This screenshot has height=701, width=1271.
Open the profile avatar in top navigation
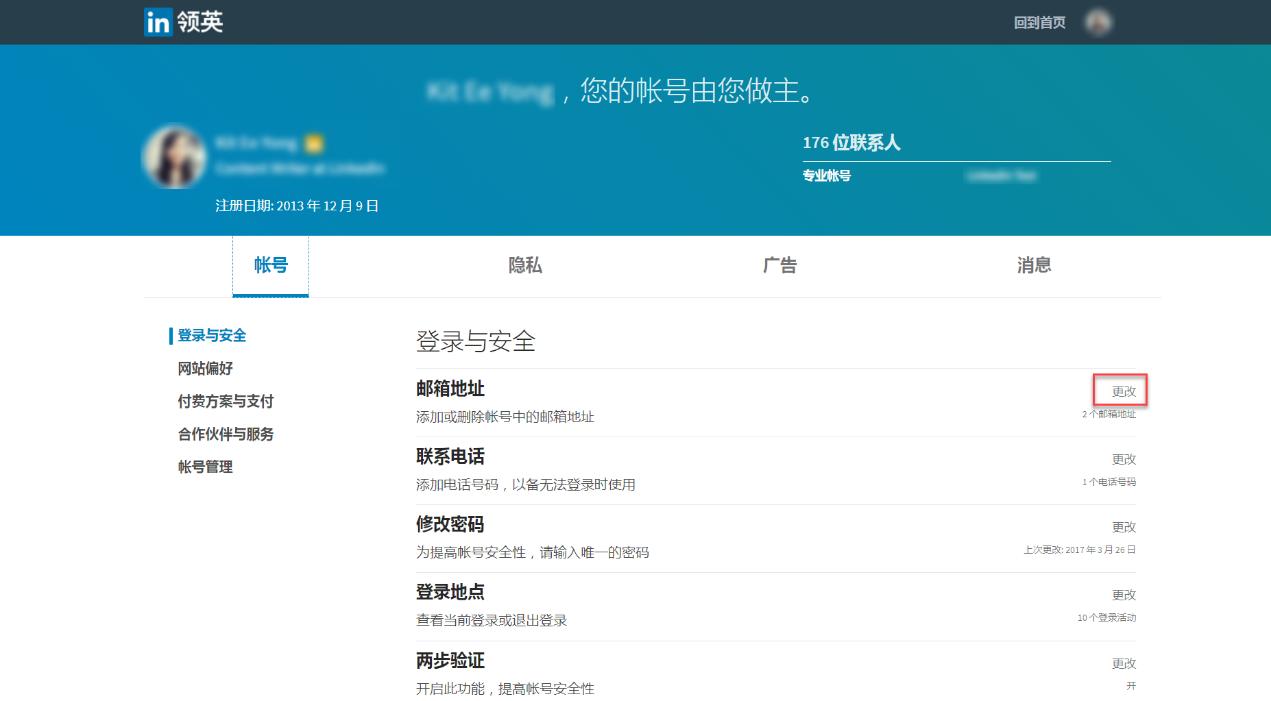coord(1099,21)
